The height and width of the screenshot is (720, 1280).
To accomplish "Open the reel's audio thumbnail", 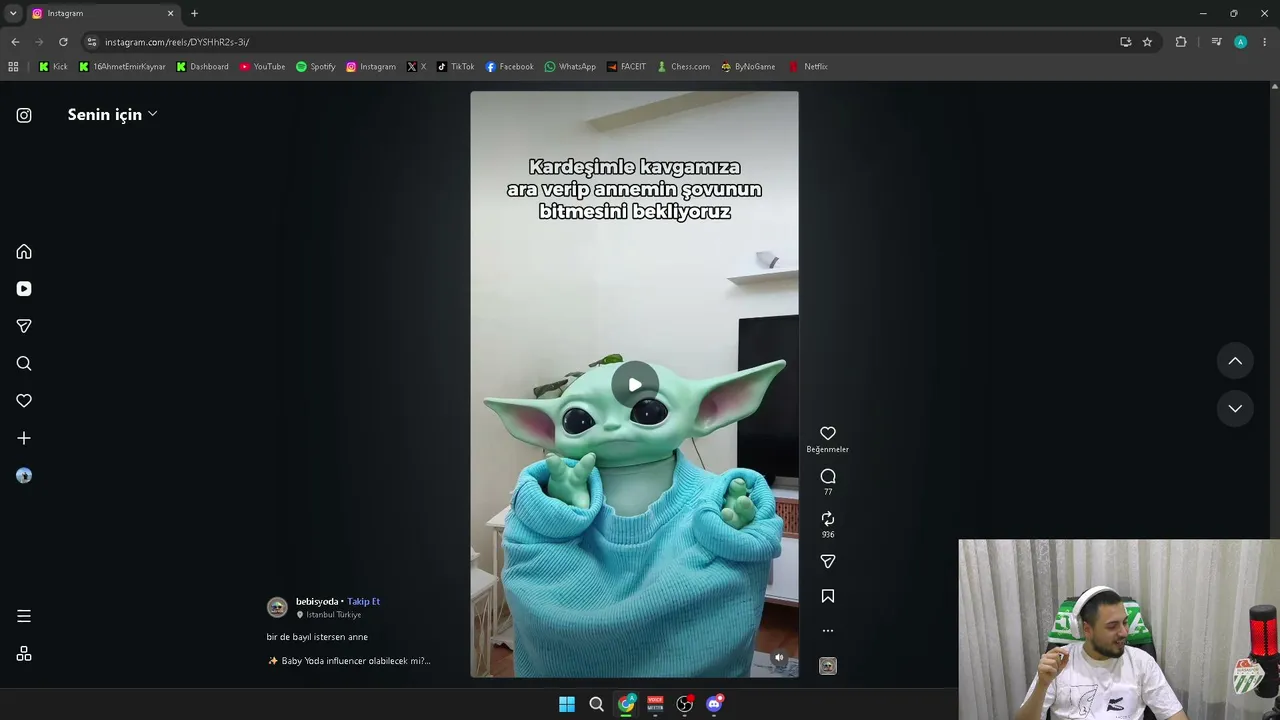I will click(x=828, y=666).
